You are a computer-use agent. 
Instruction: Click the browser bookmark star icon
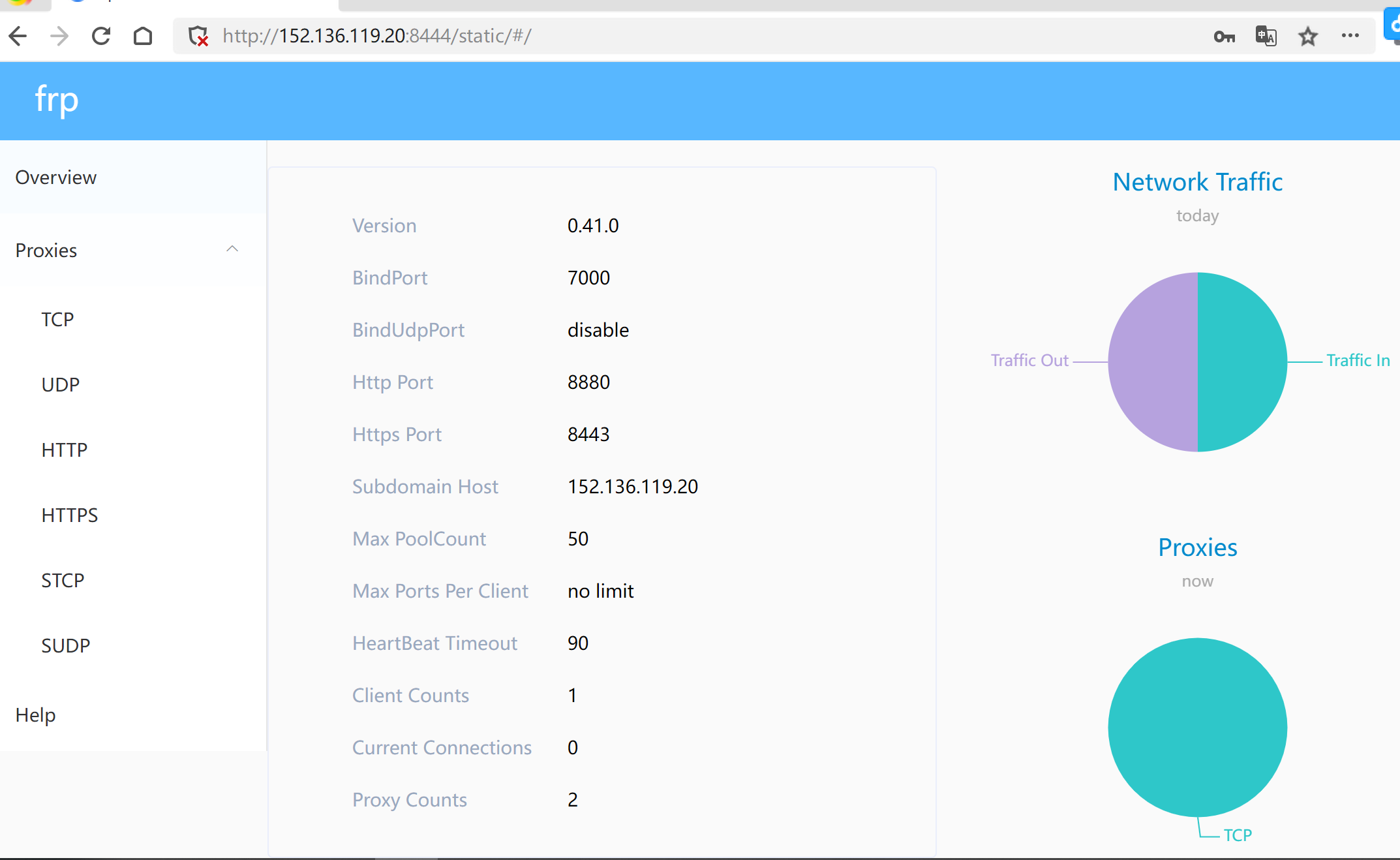tap(1307, 36)
